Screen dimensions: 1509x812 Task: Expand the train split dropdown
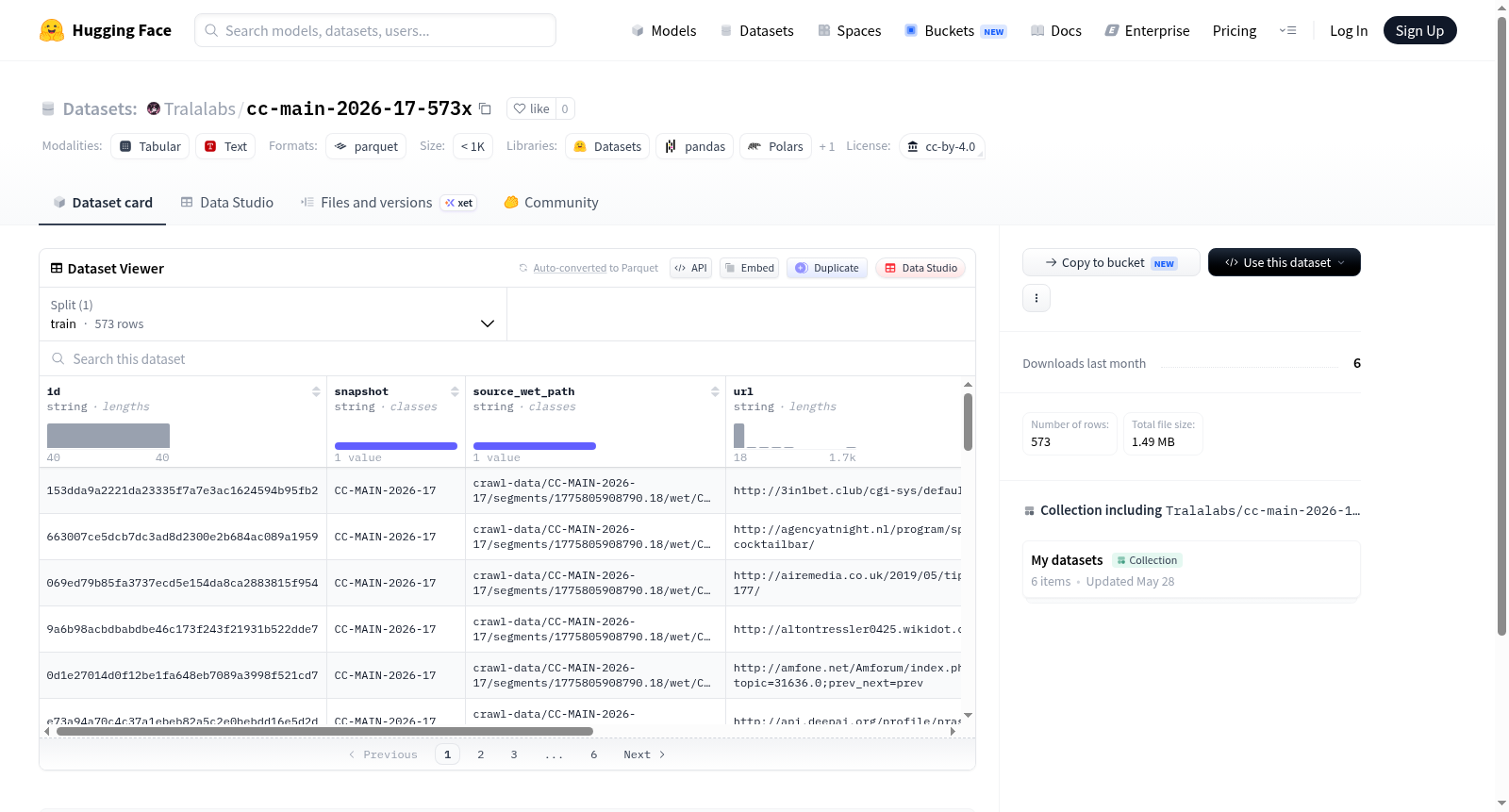click(273, 314)
